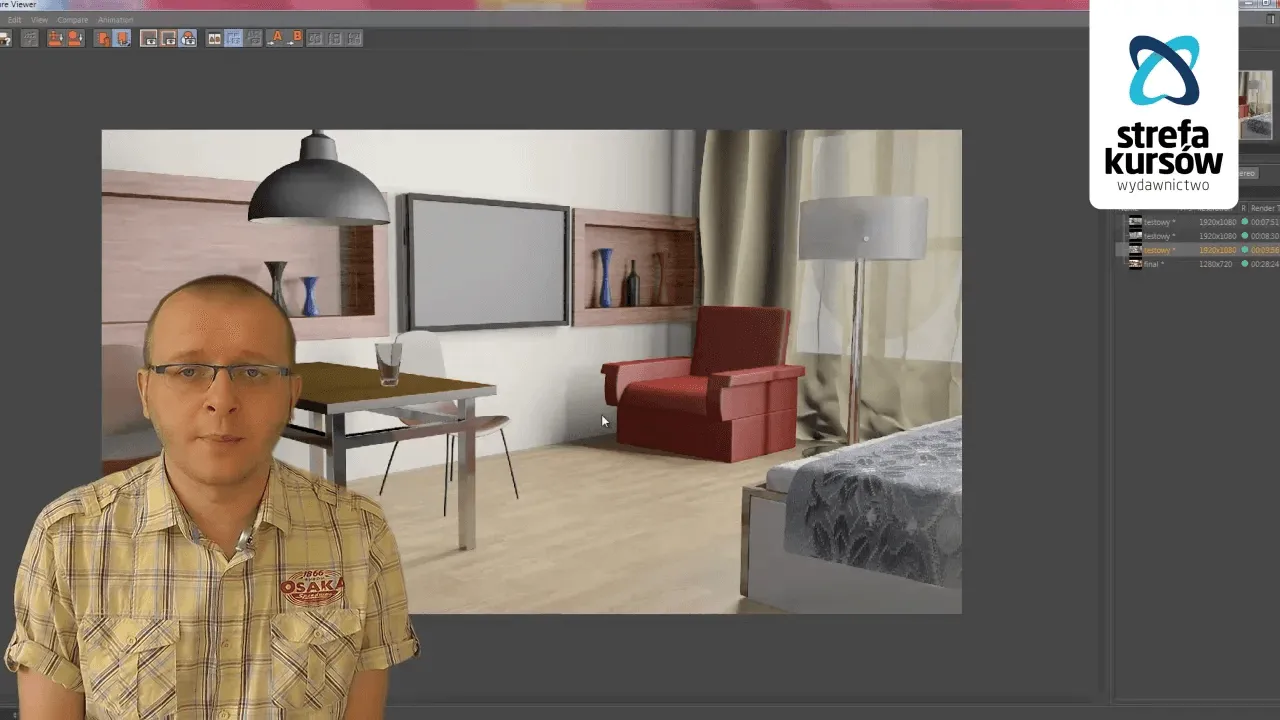The image size is (1280, 720).
Task: Toggle the AB Compare two-bottles icon
Action: pos(214,39)
